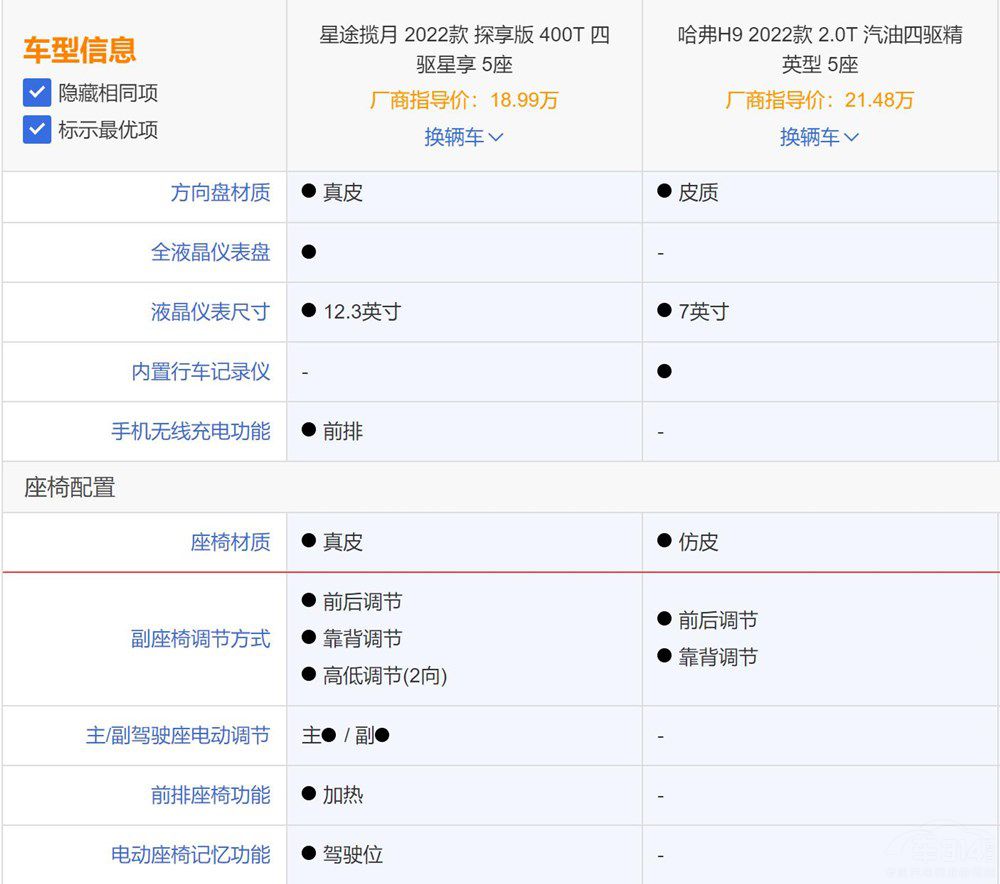The image size is (1000, 884).
Task: Click the 全液晶仪表盘 row label
Action: [x=210, y=252]
